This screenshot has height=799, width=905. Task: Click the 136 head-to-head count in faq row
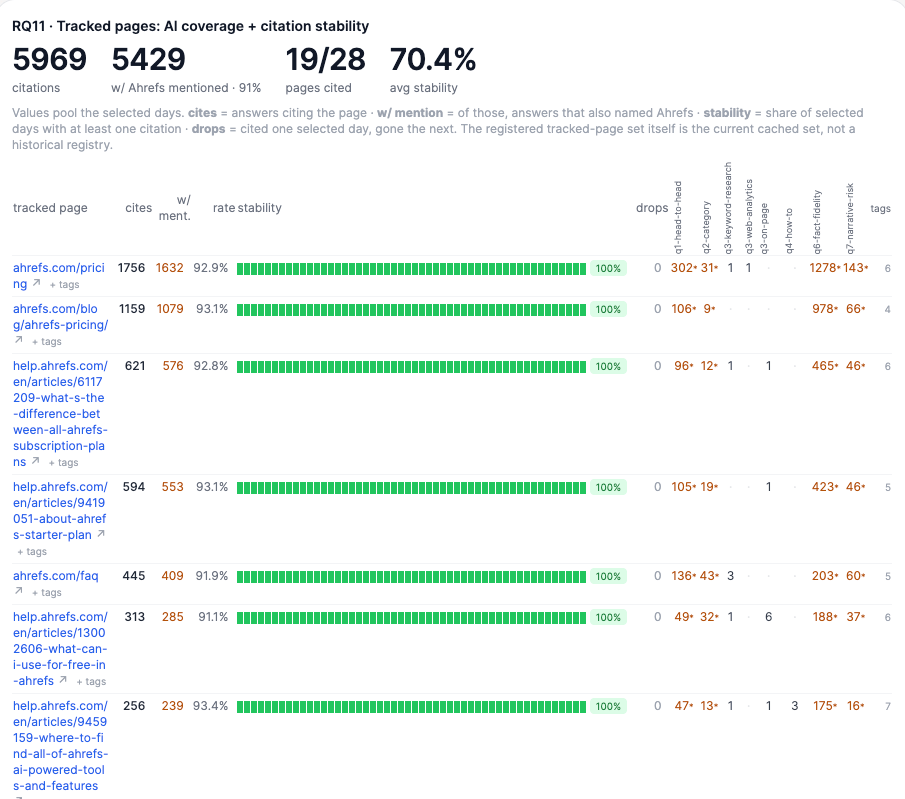684,576
